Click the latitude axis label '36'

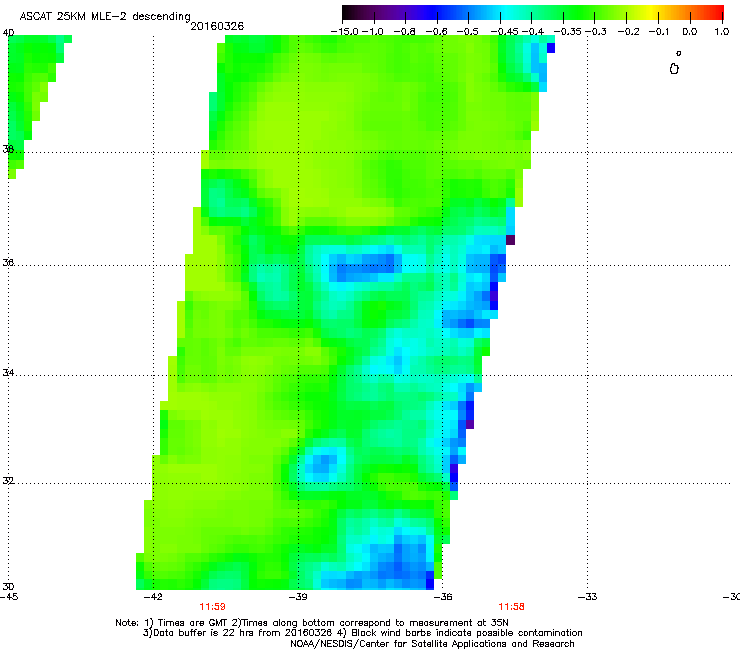(8, 262)
